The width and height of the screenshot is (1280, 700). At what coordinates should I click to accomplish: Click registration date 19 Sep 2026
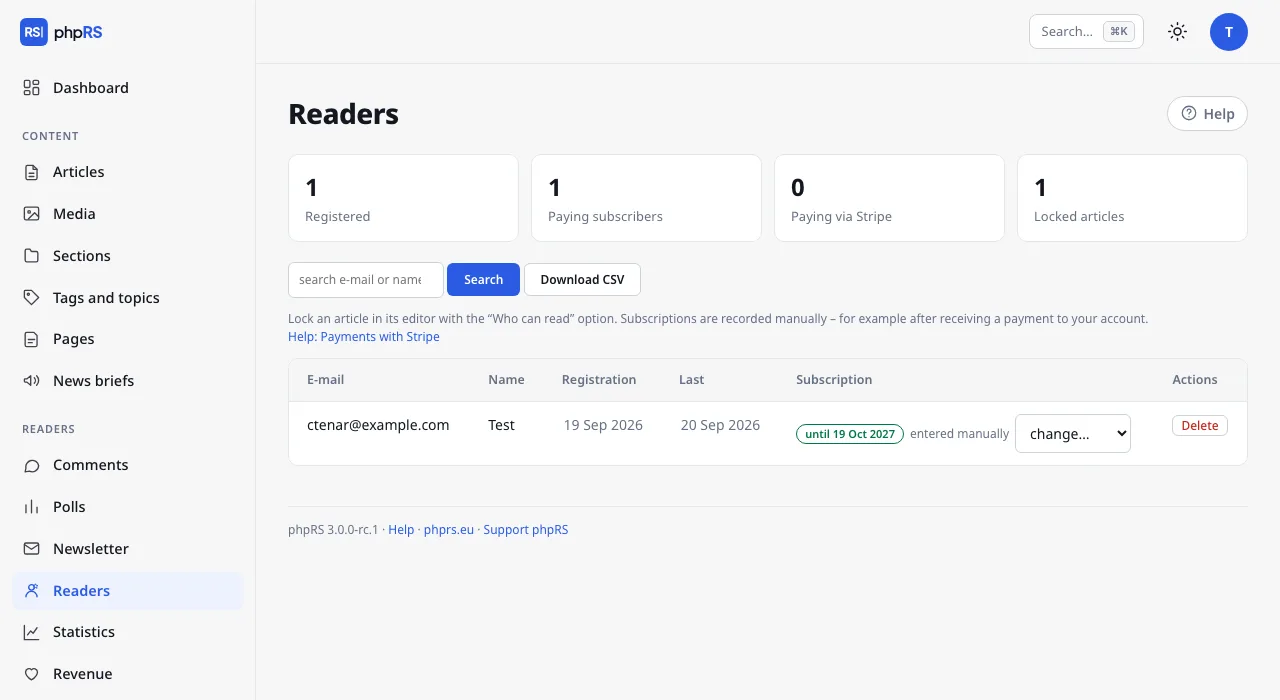point(603,425)
